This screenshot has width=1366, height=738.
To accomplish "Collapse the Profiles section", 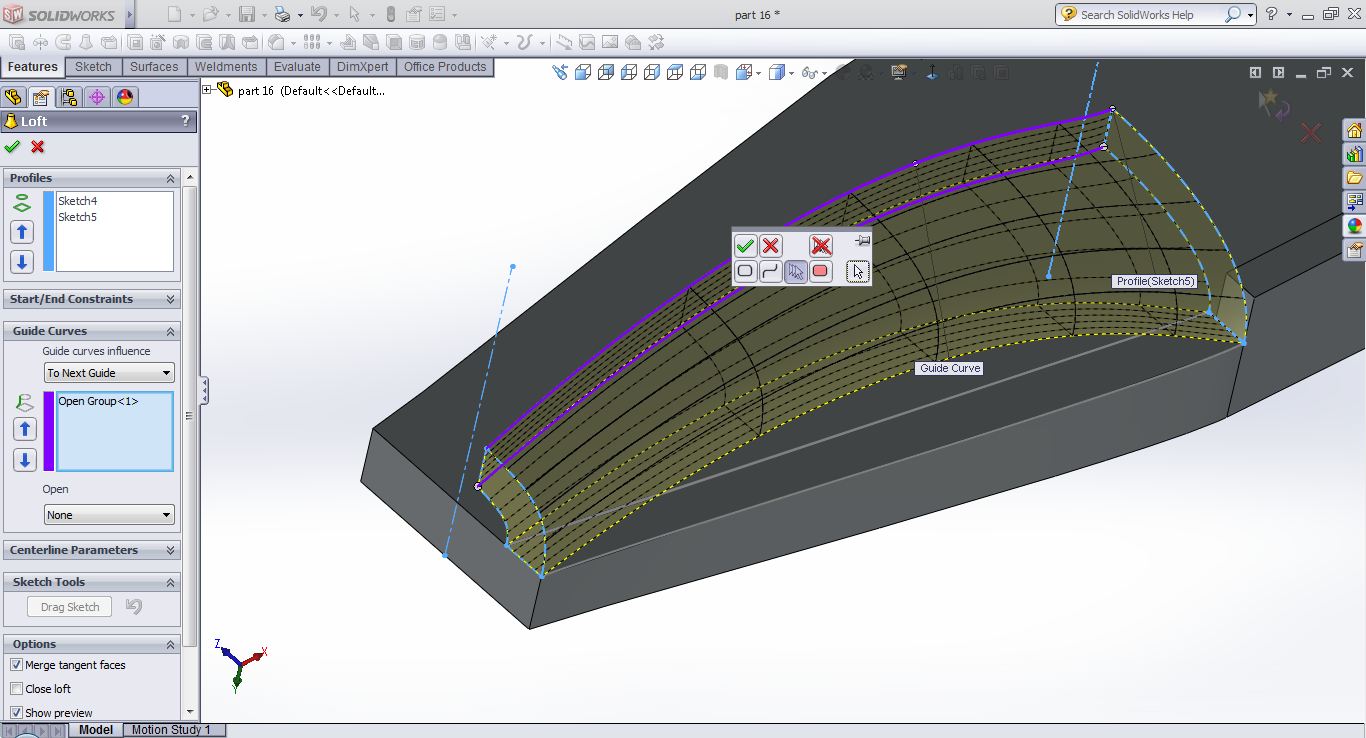I will pyautogui.click(x=170, y=178).
